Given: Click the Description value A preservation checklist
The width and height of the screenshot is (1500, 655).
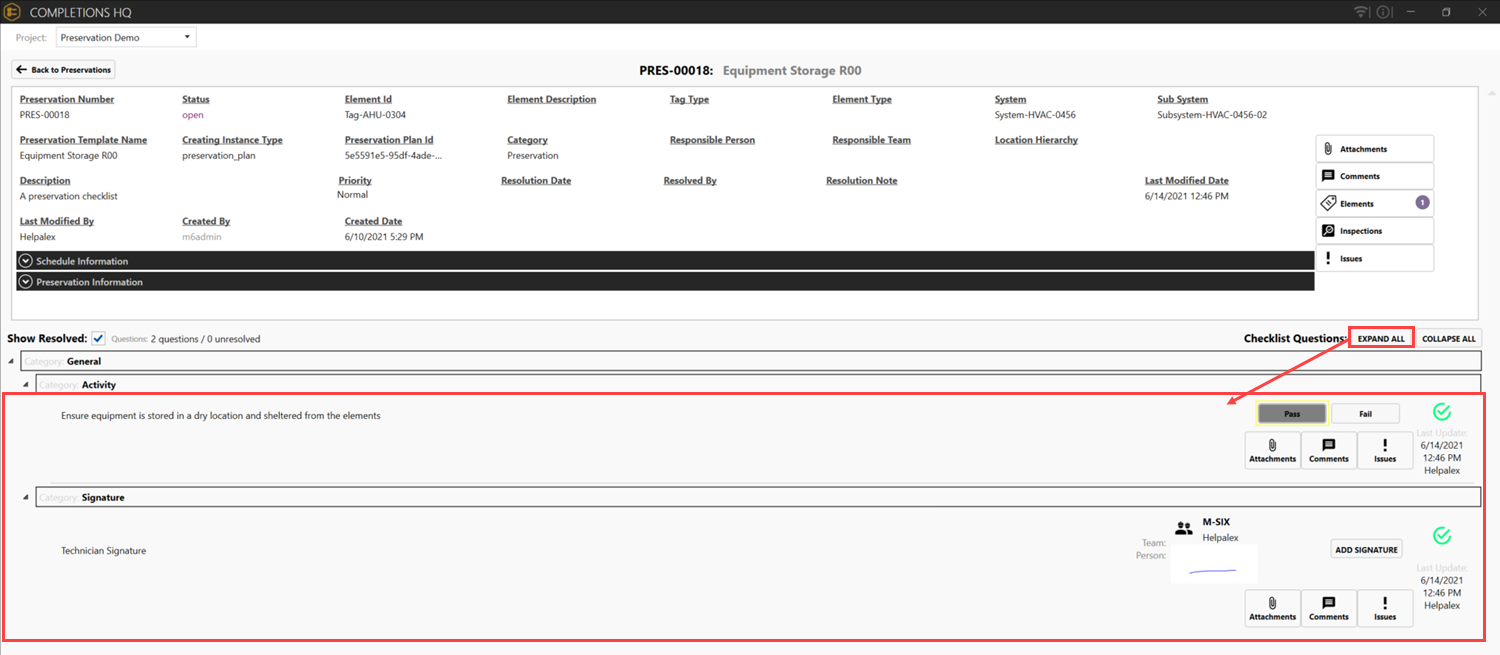Looking at the screenshot, I should [69, 196].
